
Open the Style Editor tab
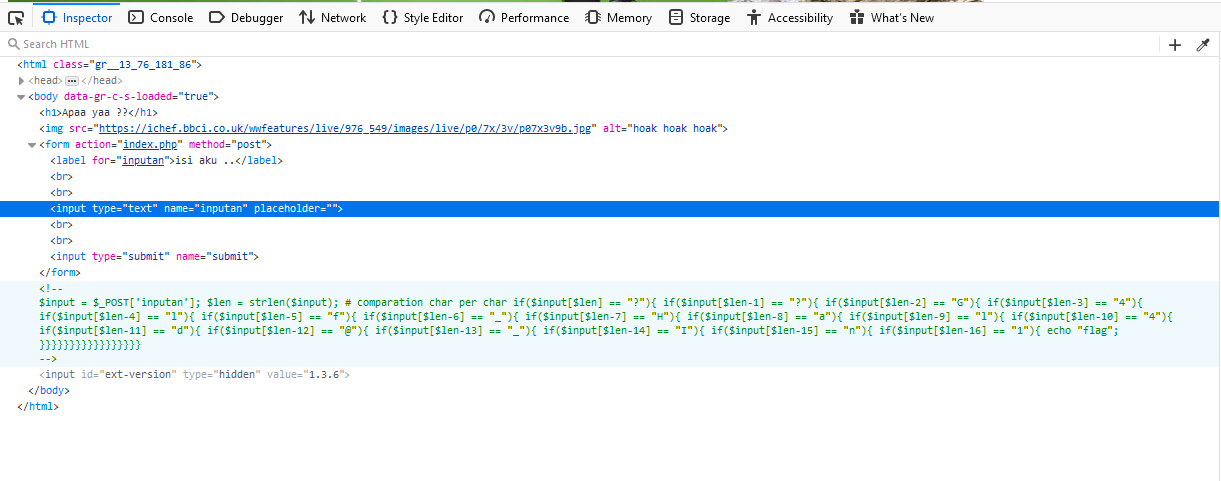point(423,18)
